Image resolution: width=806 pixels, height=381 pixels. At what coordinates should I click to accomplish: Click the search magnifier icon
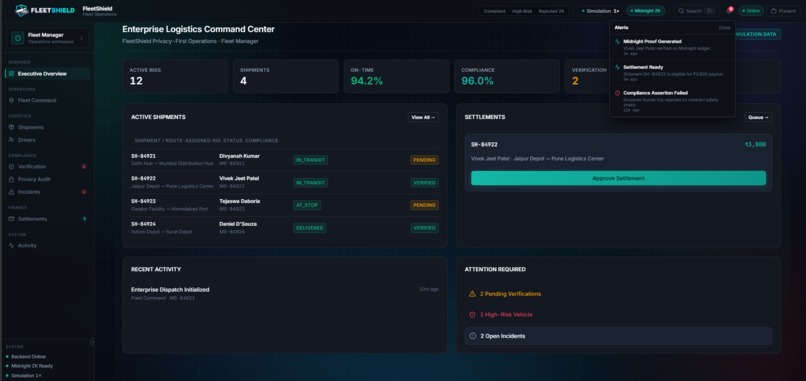tap(681, 11)
